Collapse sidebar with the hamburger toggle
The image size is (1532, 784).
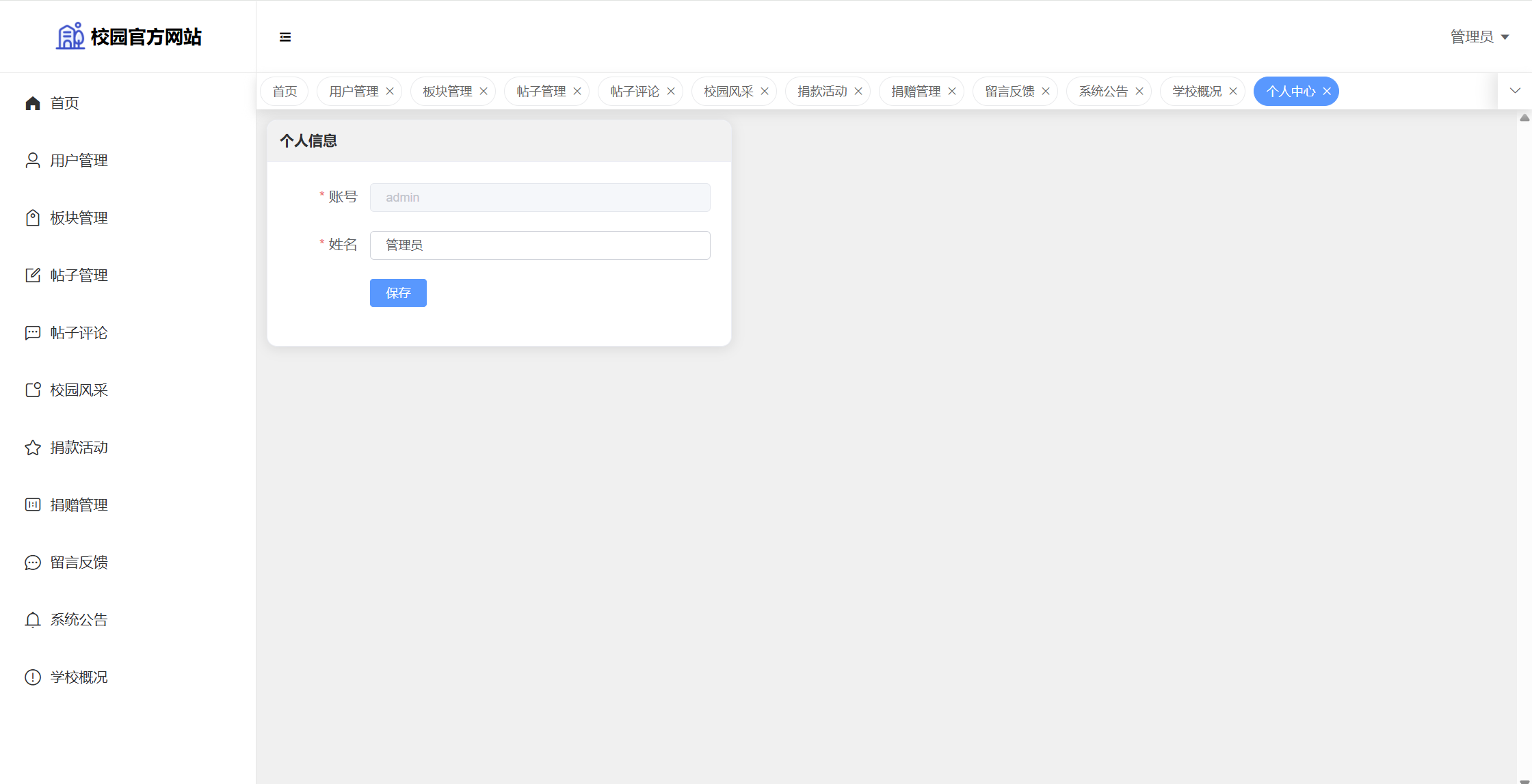coord(285,37)
